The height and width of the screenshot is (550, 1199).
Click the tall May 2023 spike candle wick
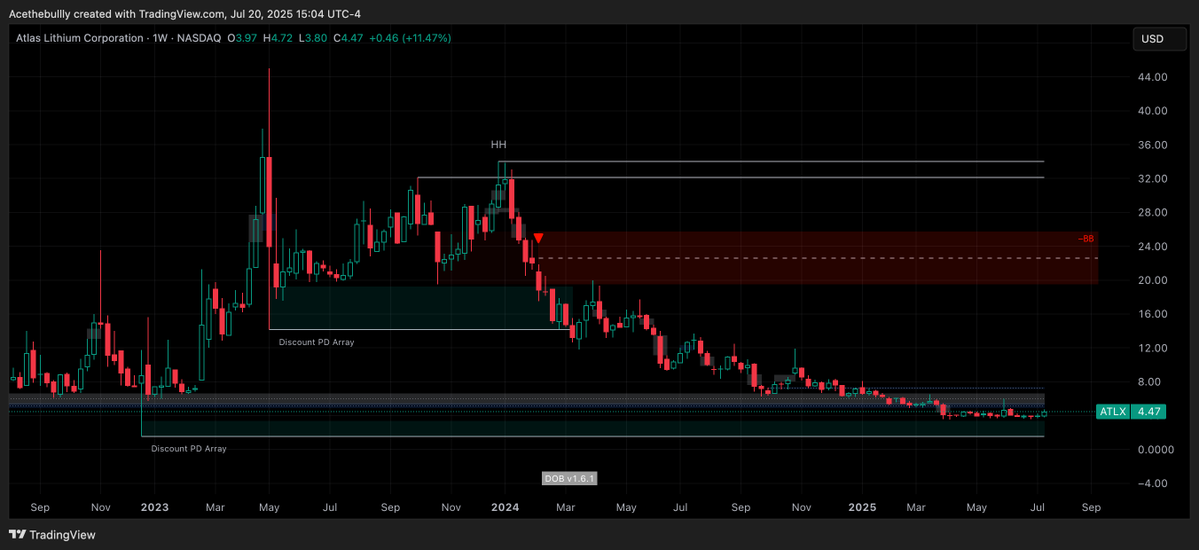pos(269,111)
